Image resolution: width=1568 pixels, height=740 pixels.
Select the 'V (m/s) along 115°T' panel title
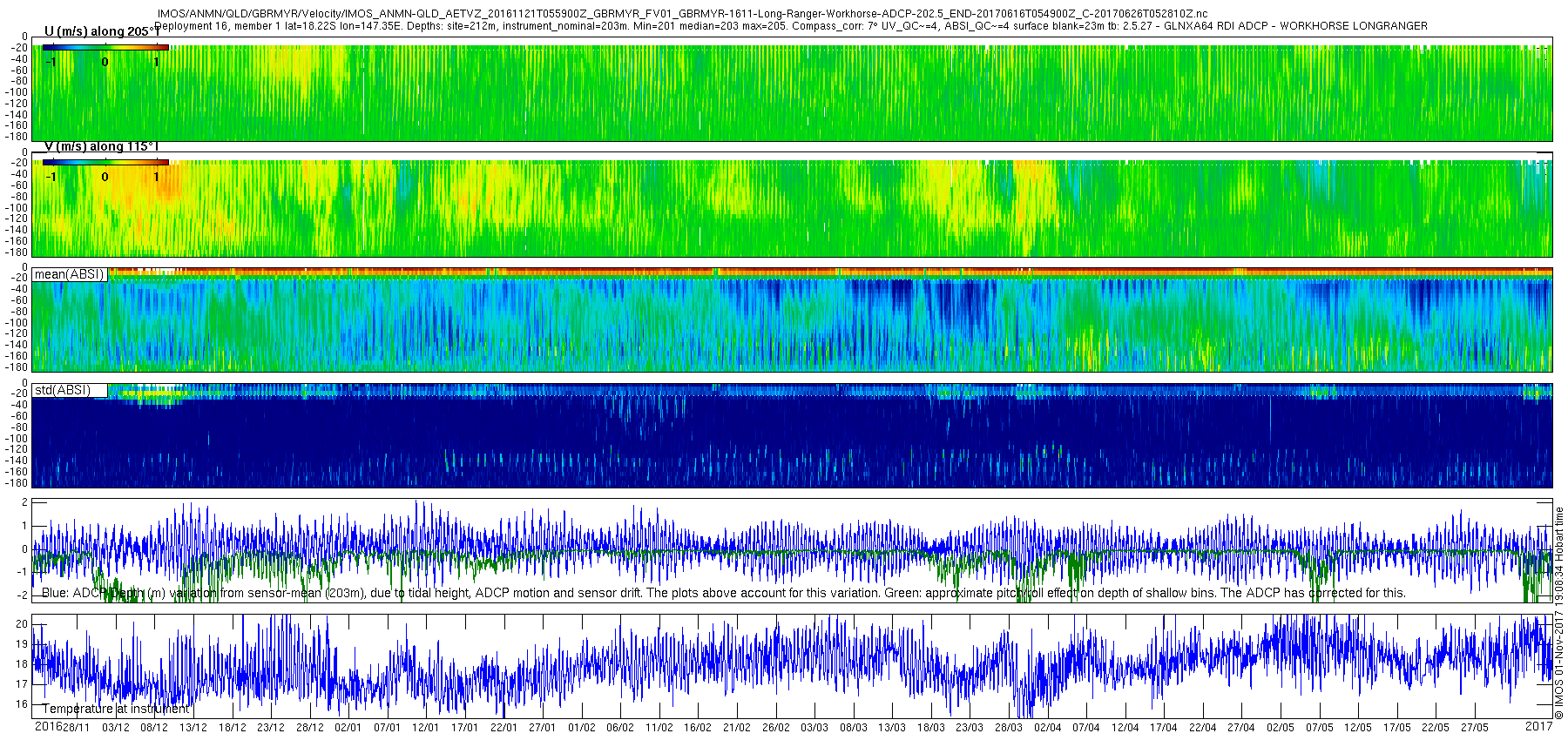pyautogui.click(x=102, y=146)
